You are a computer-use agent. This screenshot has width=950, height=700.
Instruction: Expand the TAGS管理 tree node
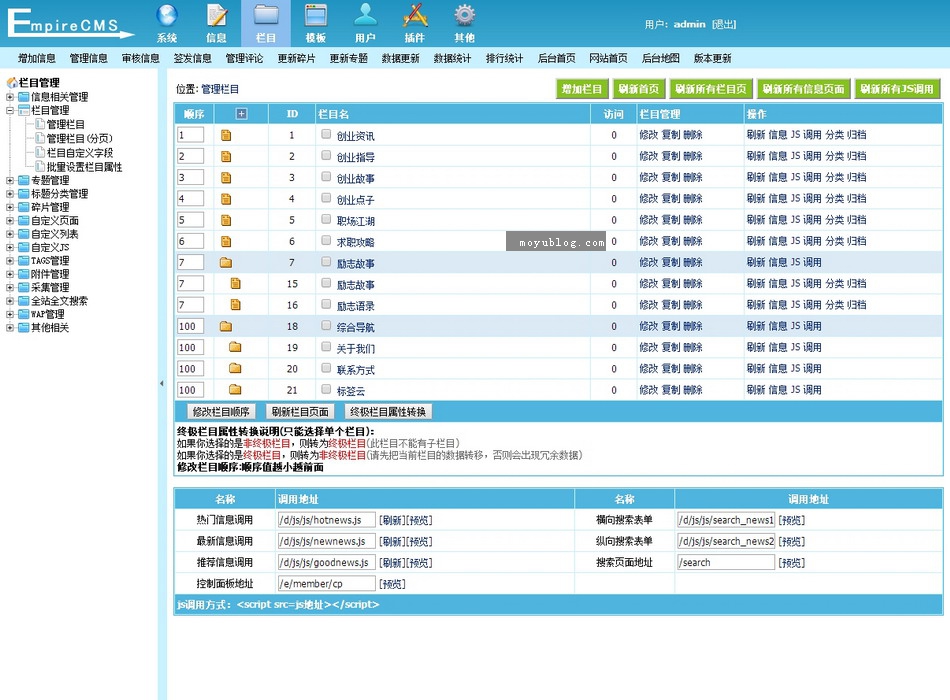click(x=10, y=261)
